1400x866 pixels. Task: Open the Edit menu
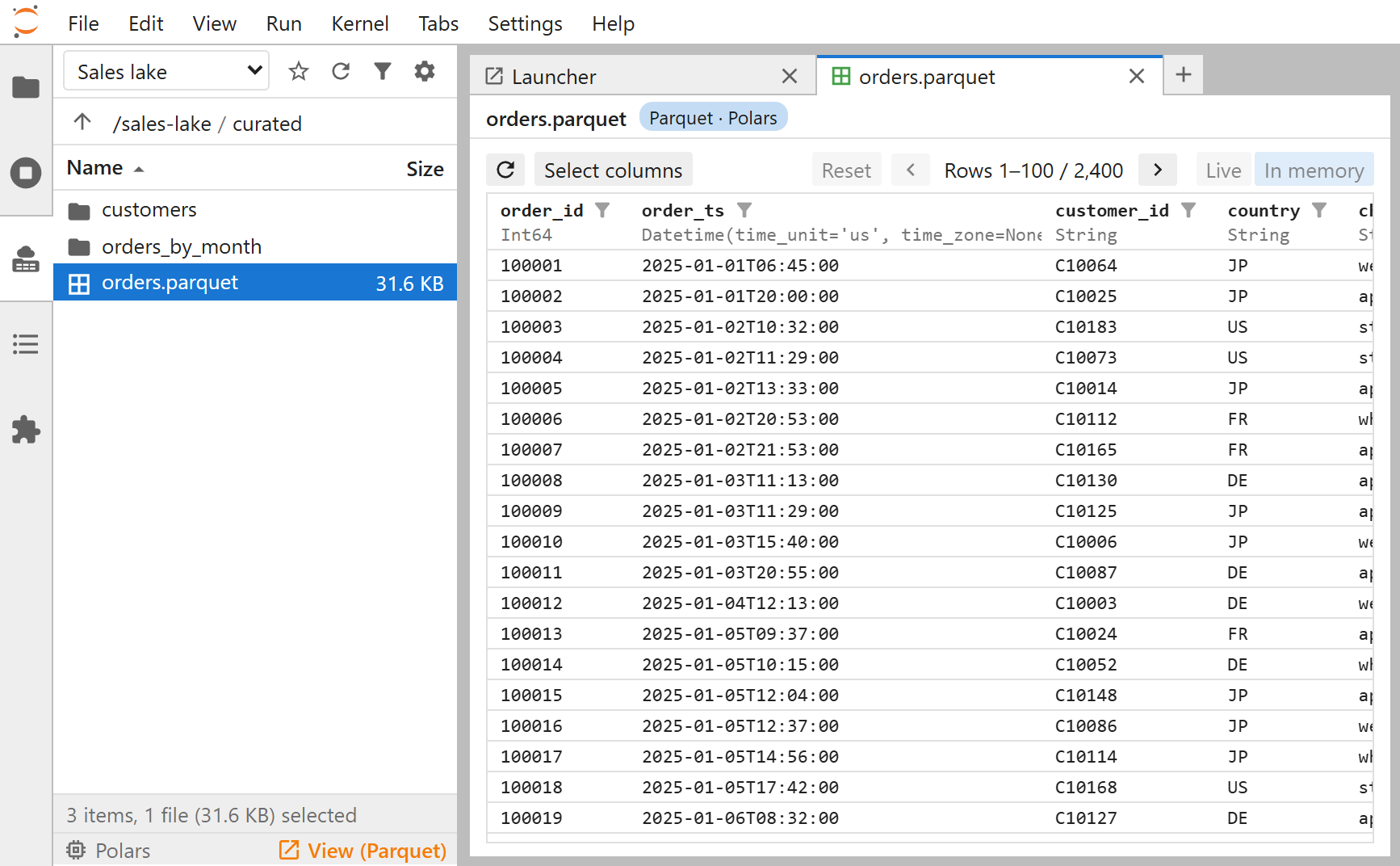[x=146, y=23]
